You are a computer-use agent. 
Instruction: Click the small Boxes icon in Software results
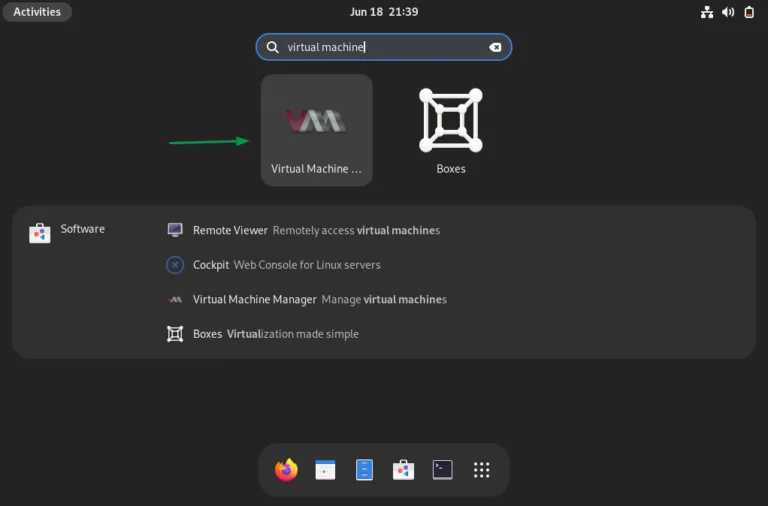175,334
